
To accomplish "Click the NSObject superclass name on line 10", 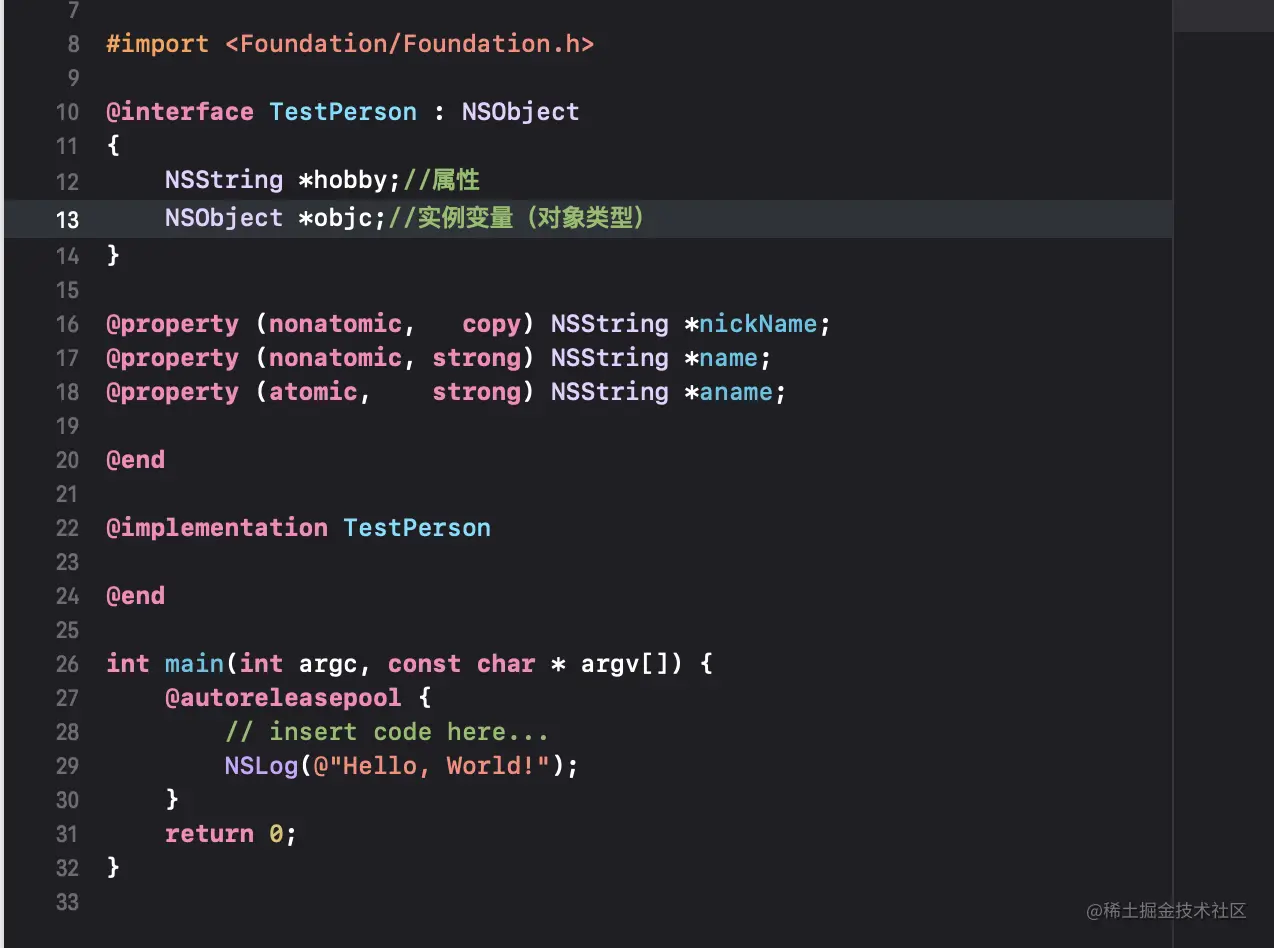I will 520,112.
